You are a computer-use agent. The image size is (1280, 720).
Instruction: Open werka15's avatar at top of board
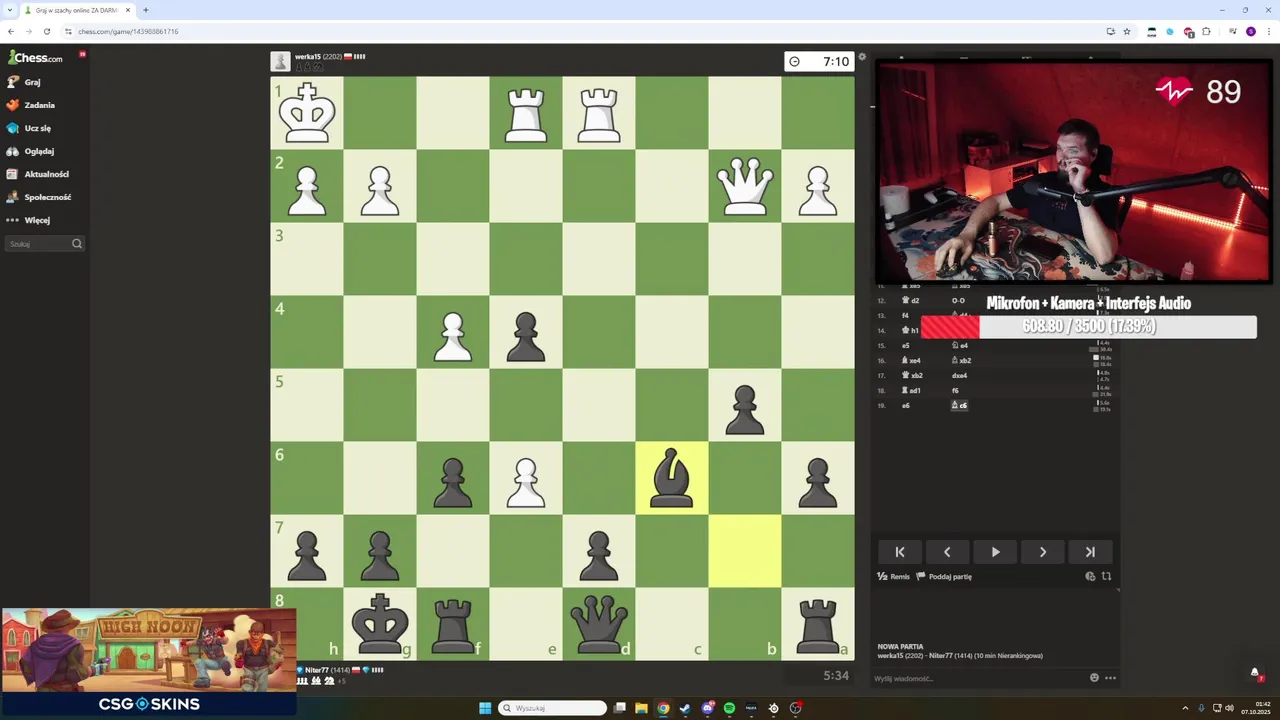(280, 61)
